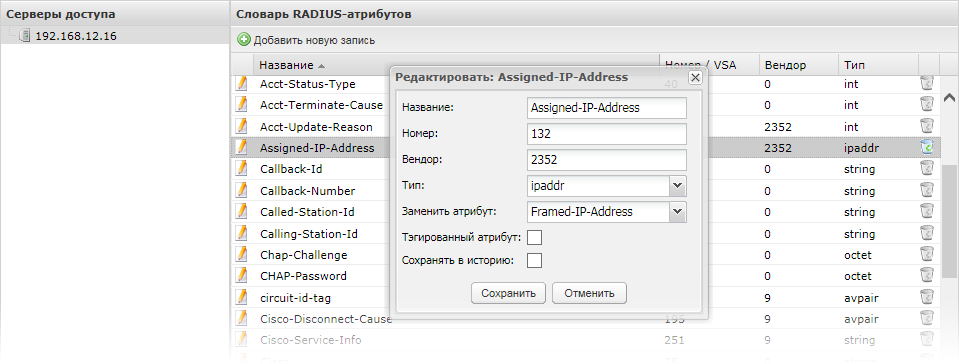Click the Отменить button

click(589, 293)
